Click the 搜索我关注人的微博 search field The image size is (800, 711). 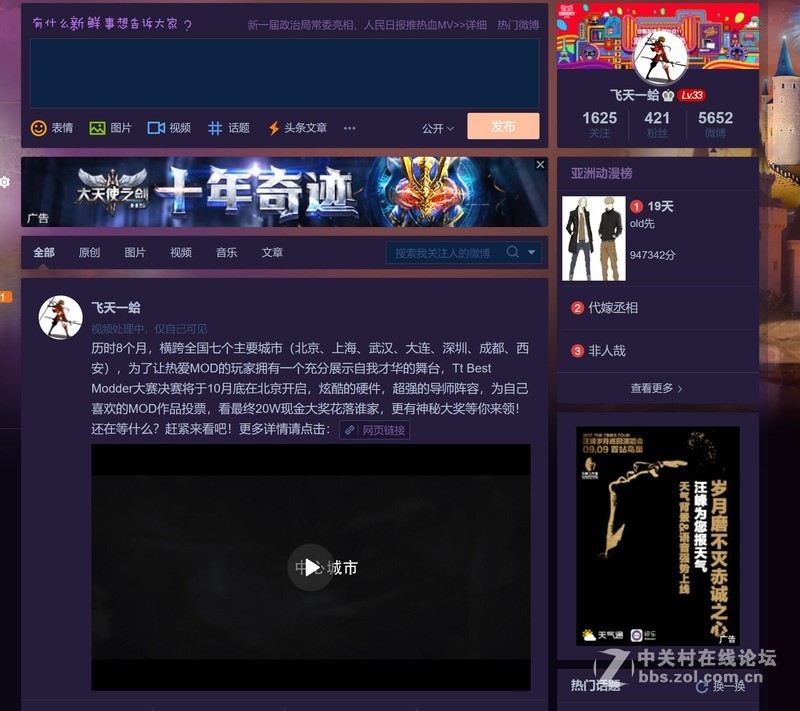(445, 252)
